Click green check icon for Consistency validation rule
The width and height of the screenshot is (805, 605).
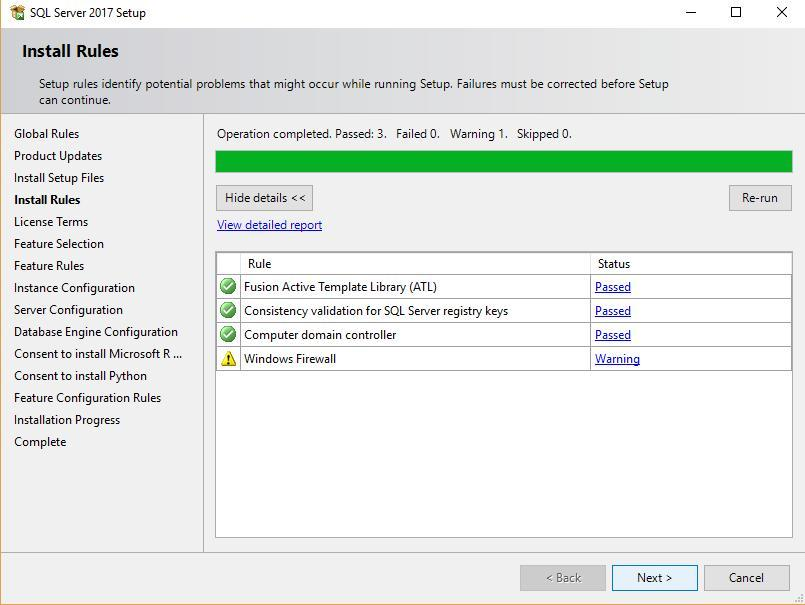coord(228,310)
